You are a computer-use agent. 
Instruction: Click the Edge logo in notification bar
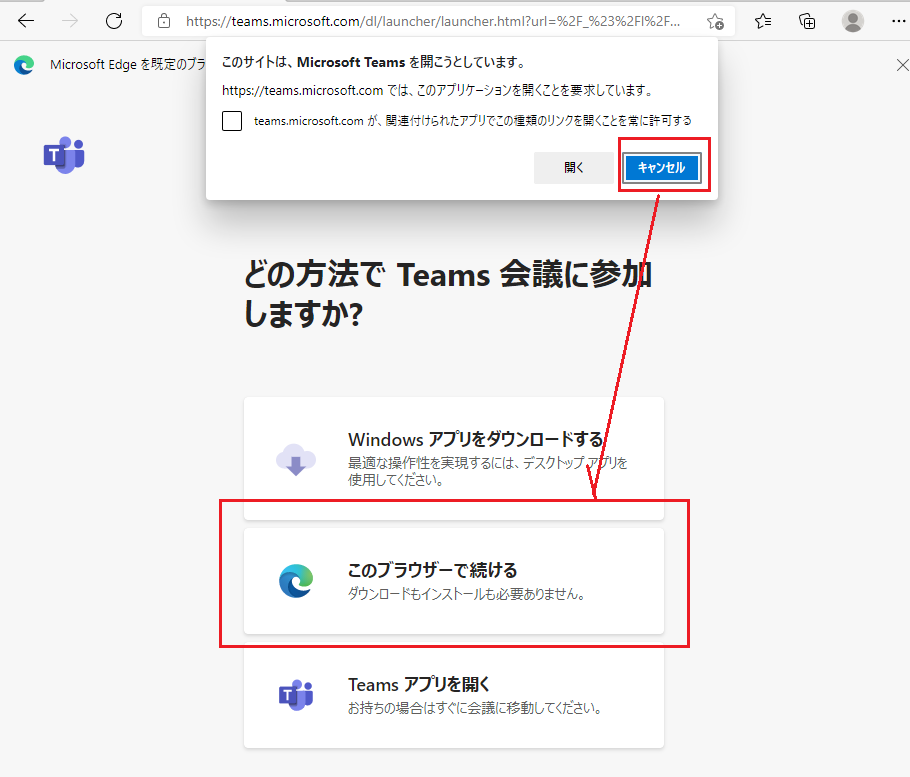[24, 64]
